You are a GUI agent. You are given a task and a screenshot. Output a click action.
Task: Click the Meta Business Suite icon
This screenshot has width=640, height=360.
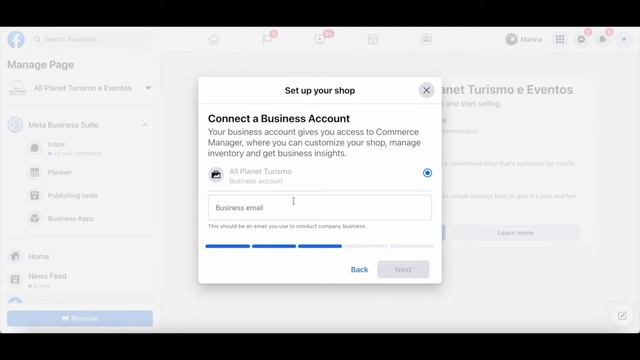15,125
